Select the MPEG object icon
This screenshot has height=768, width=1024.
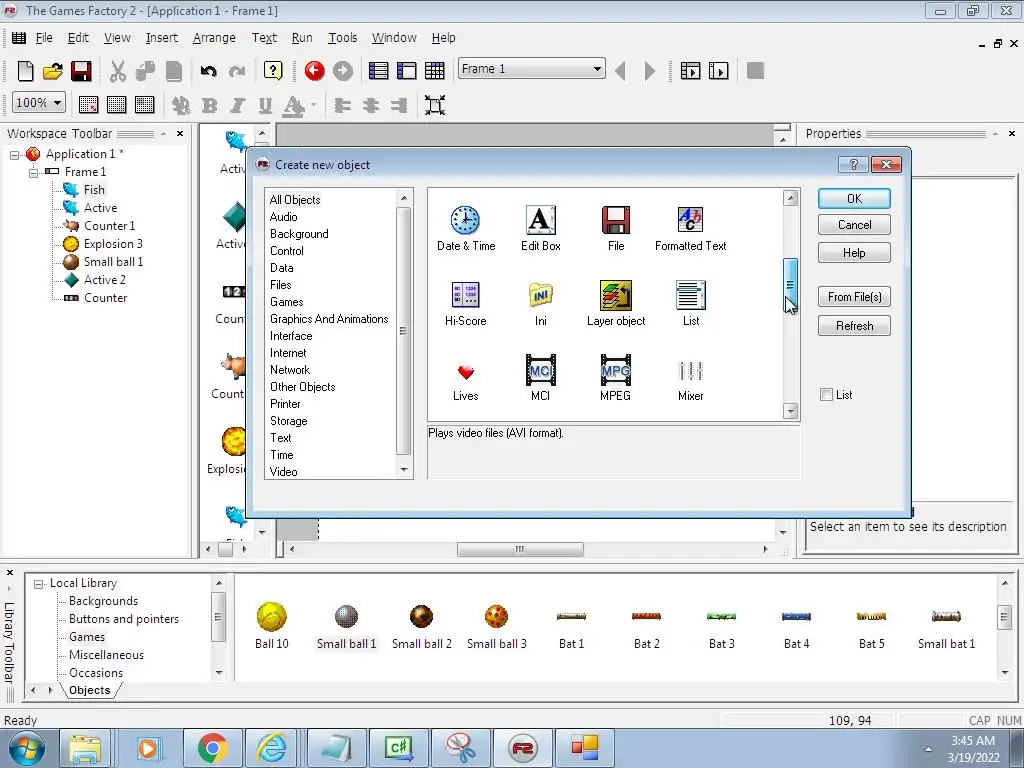tap(615, 370)
